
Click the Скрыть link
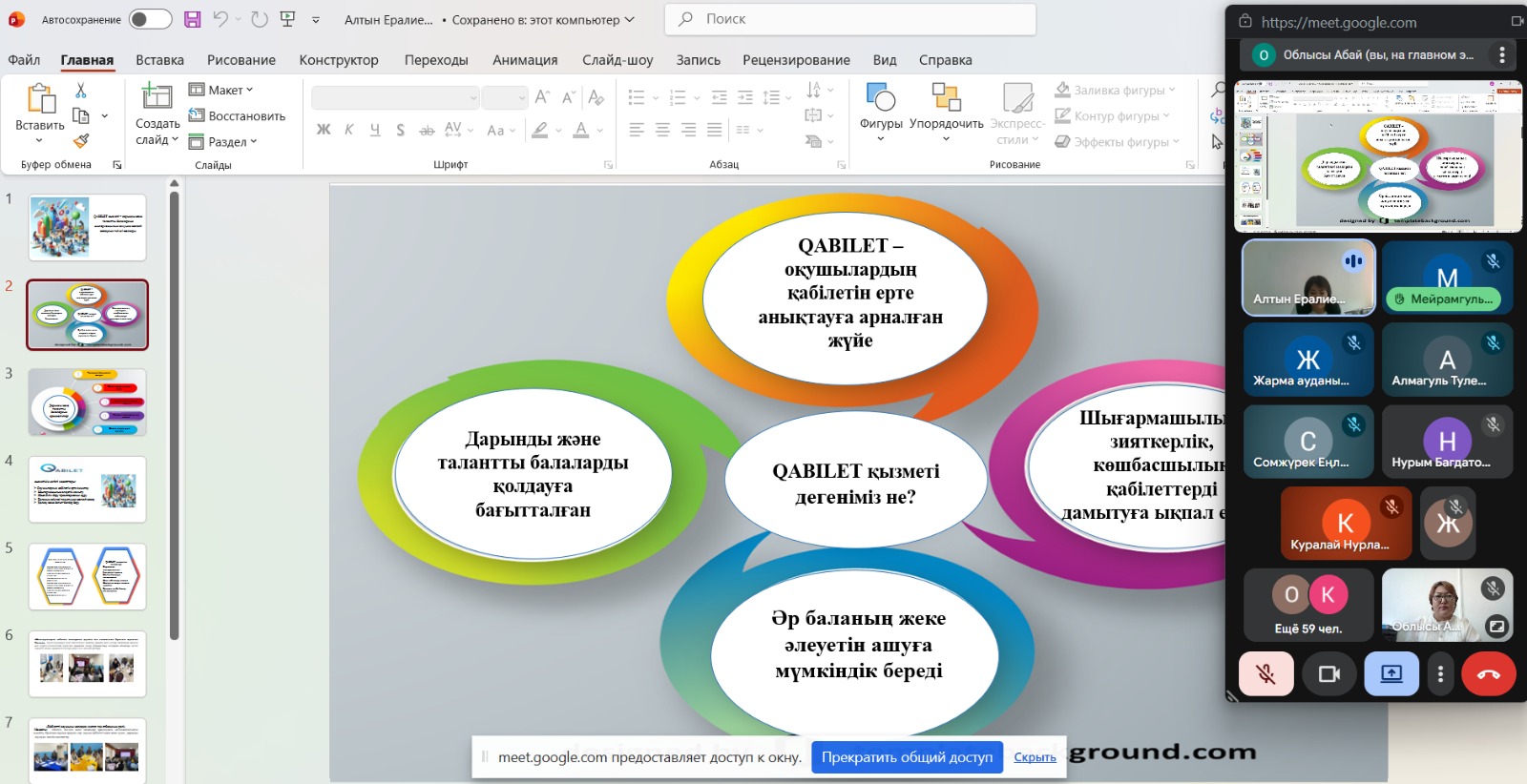(1035, 757)
